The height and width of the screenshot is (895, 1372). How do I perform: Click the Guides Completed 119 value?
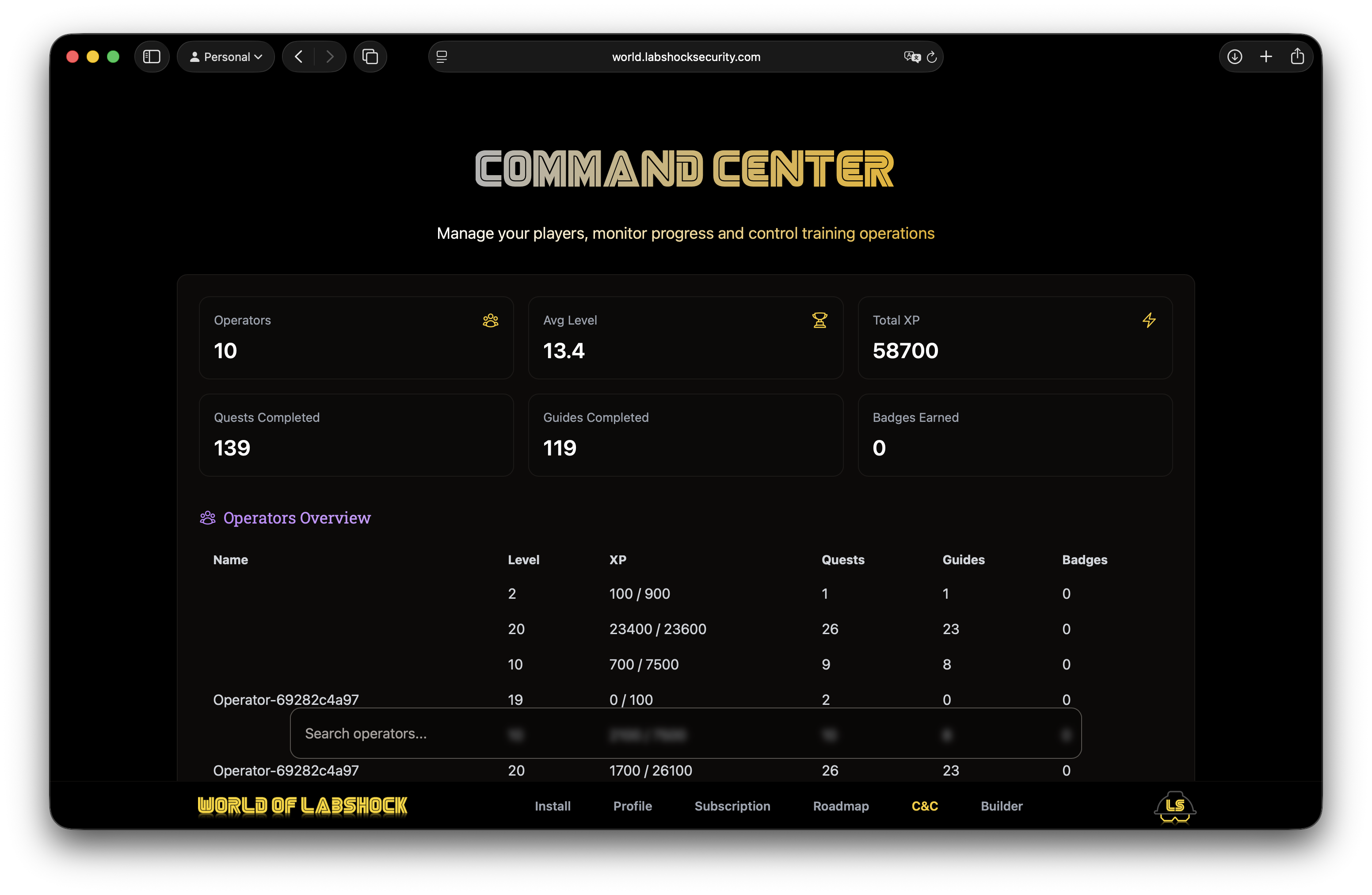pos(559,449)
